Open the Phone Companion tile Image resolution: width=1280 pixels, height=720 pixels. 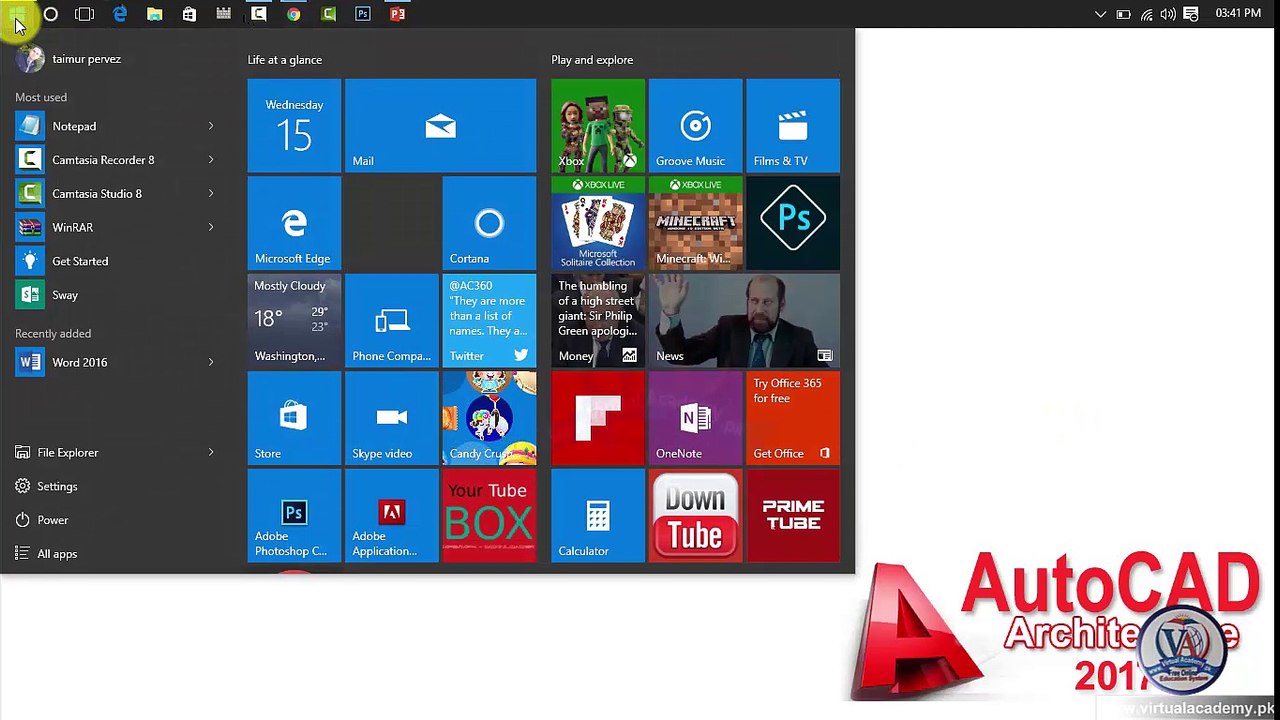(x=391, y=321)
